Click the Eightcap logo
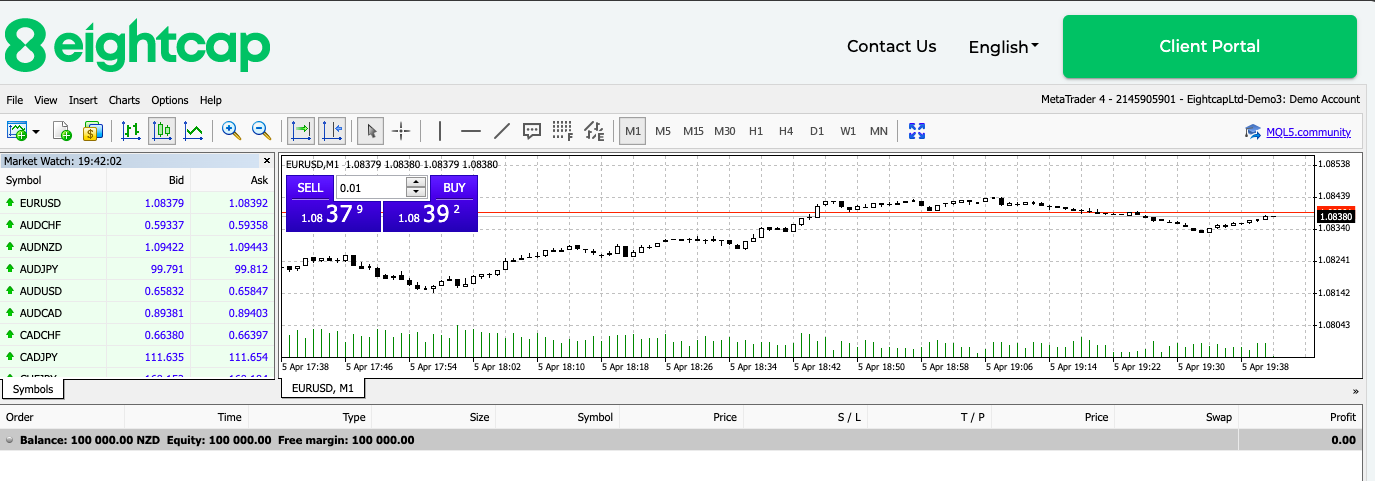 pos(137,45)
